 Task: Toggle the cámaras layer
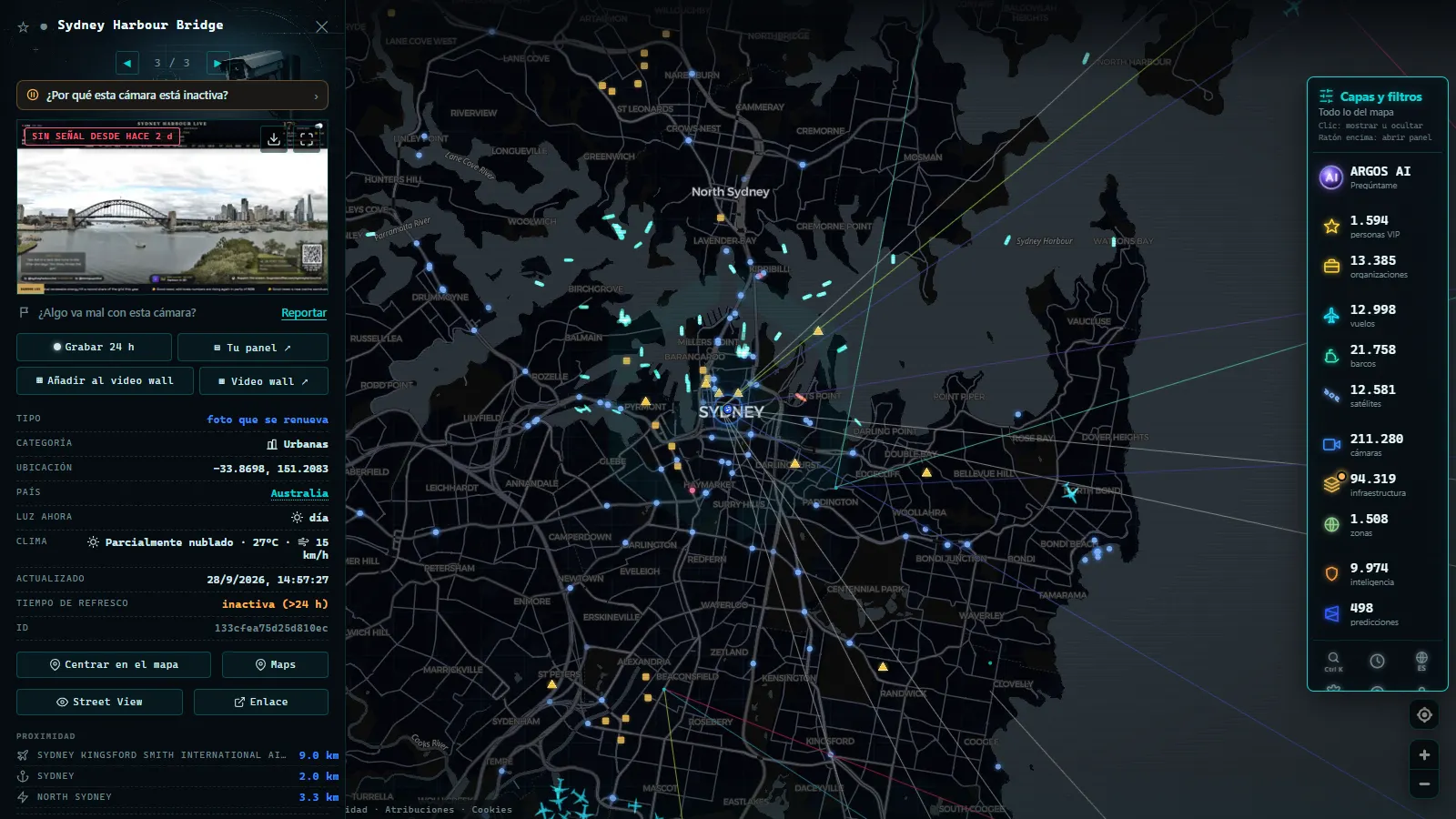1331,444
